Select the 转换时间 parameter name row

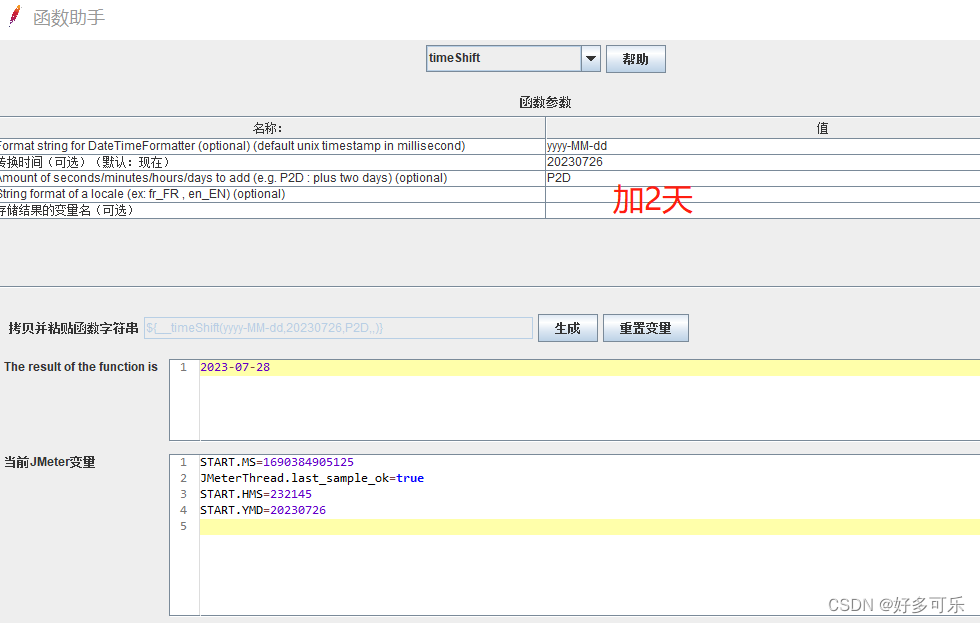272,162
